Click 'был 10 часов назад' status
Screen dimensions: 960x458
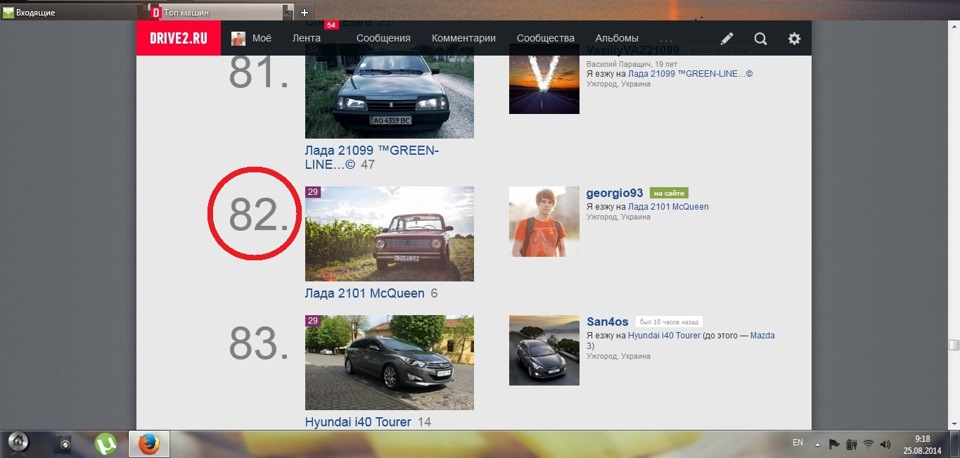click(x=669, y=321)
